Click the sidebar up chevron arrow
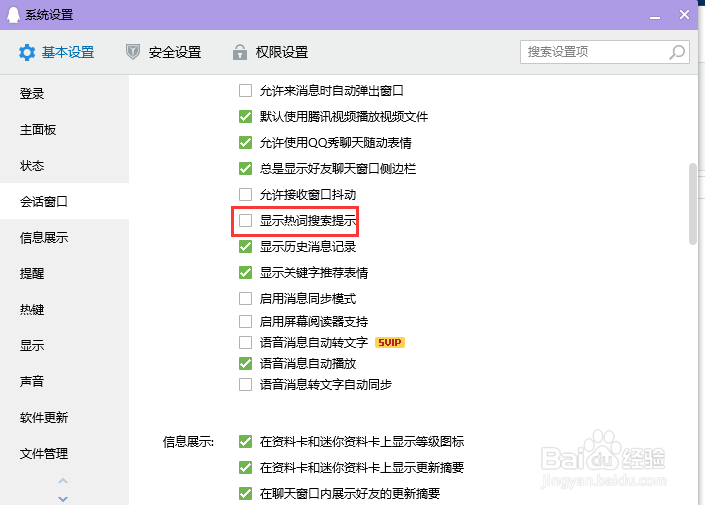This screenshot has height=505, width=705. [x=63, y=481]
